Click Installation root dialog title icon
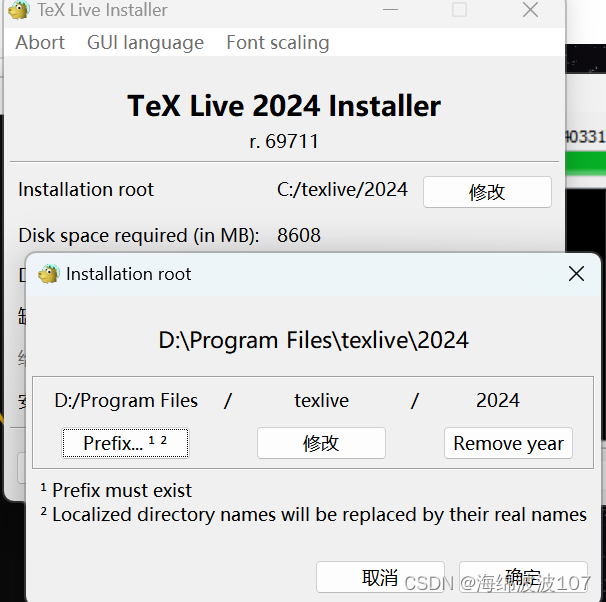 [x=49, y=274]
